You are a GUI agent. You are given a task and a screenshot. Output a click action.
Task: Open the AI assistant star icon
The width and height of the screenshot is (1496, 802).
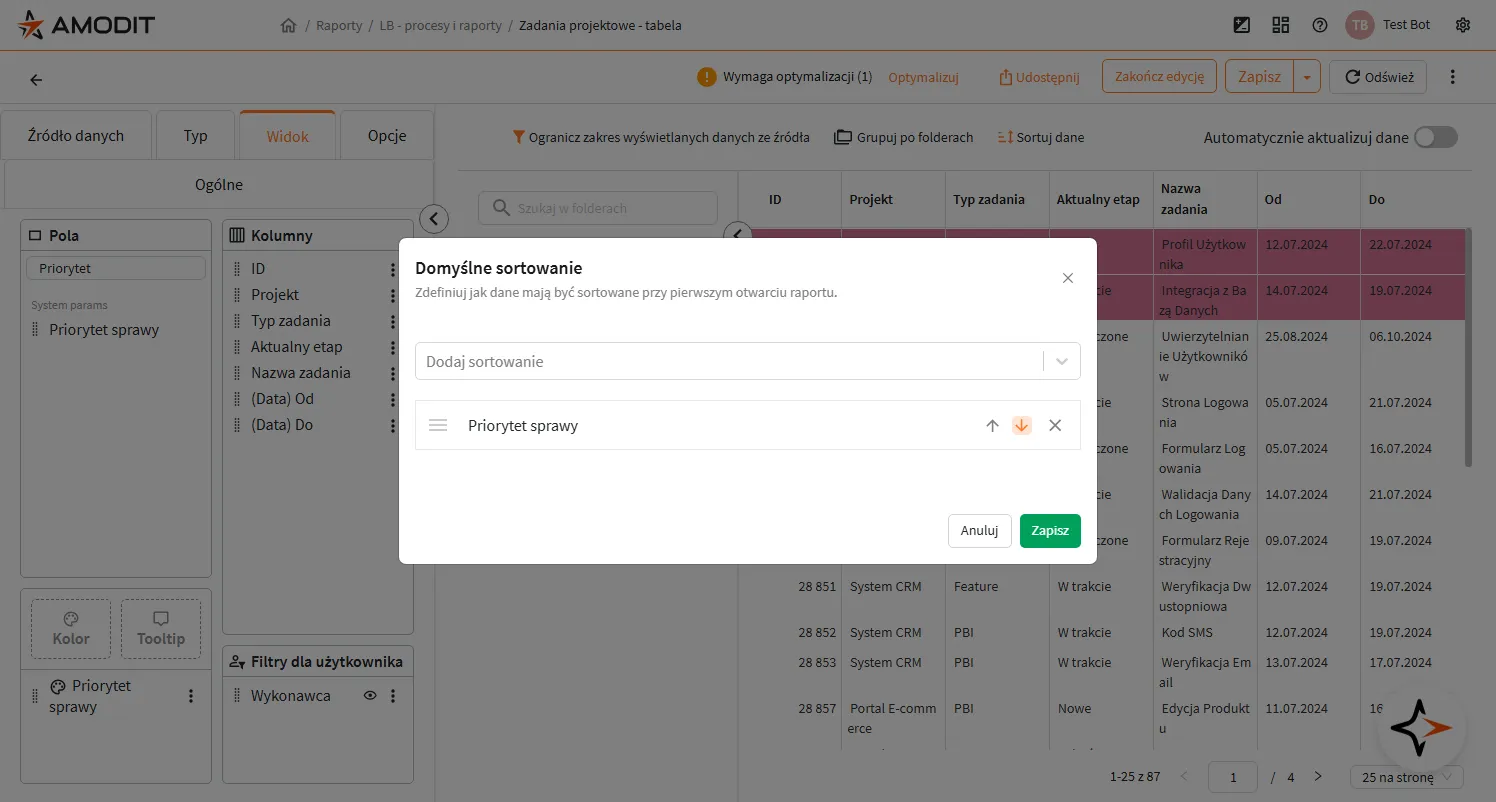point(1421,729)
